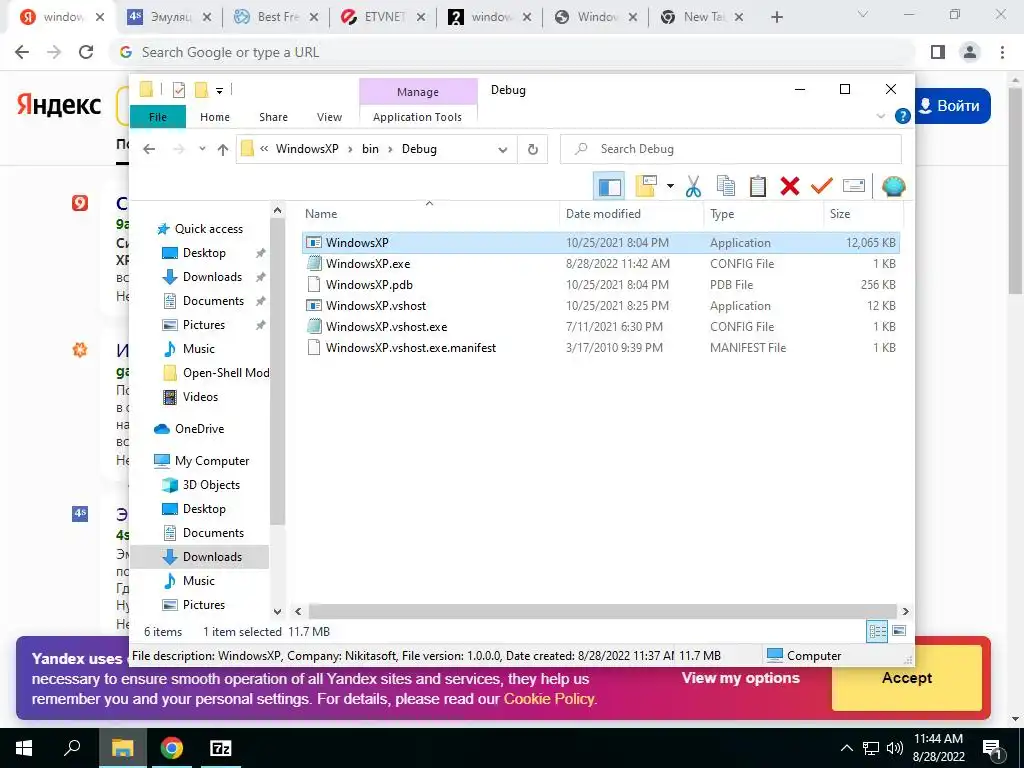Open the View ribbon tab

click(329, 117)
